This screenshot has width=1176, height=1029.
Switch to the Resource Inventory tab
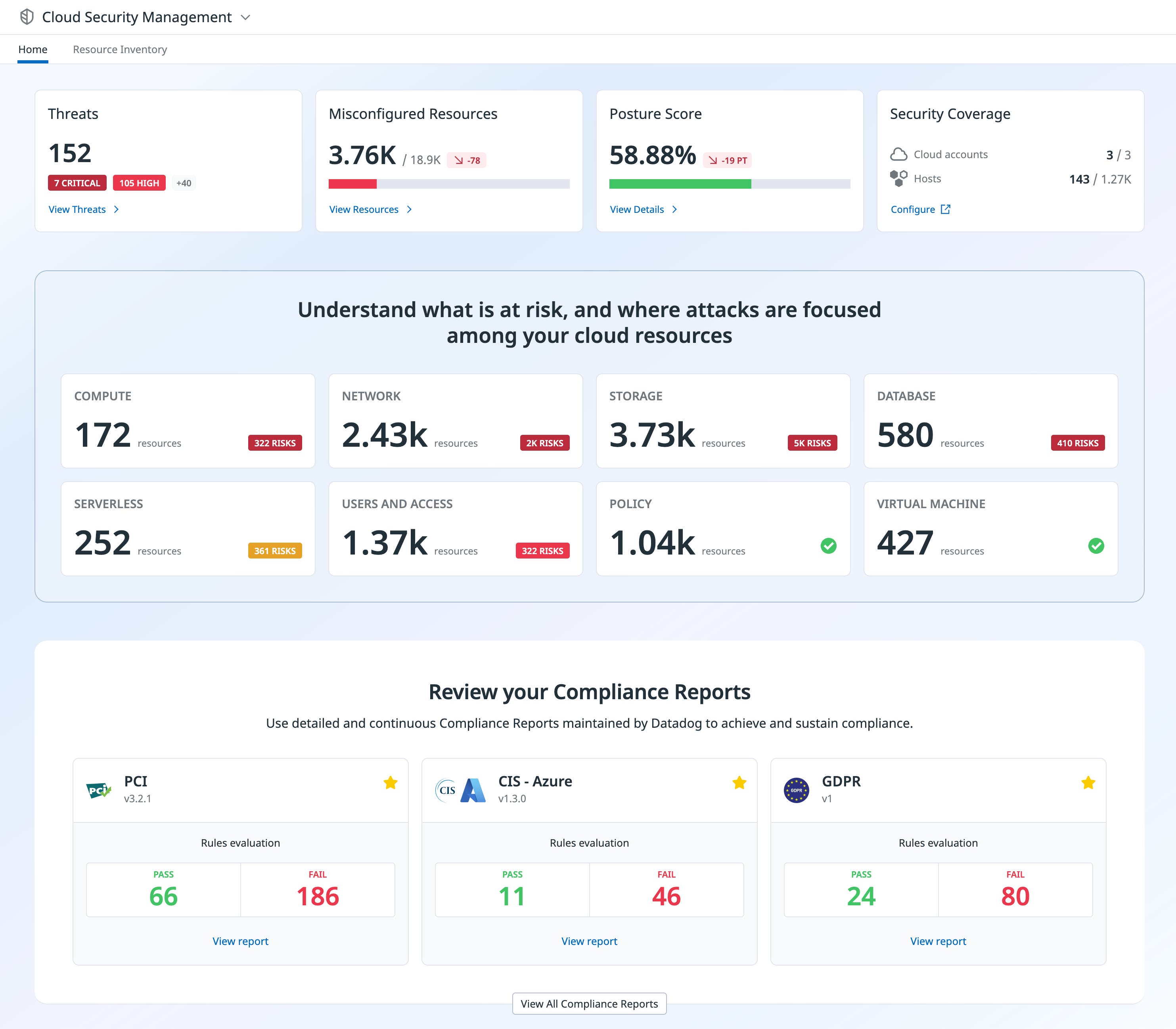coord(119,50)
